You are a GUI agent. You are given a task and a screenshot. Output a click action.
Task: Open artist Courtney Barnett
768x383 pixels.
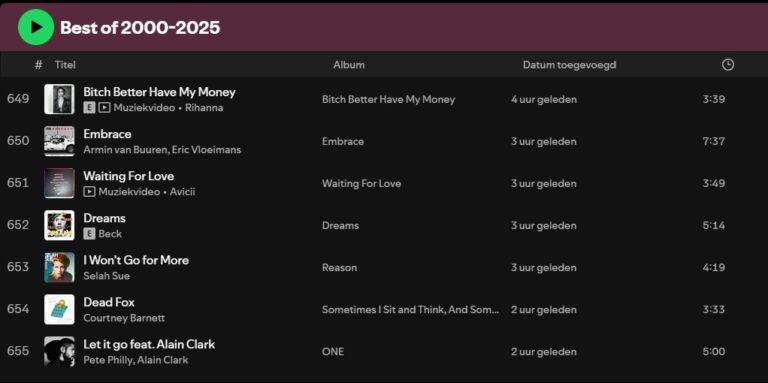pos(124,318)
